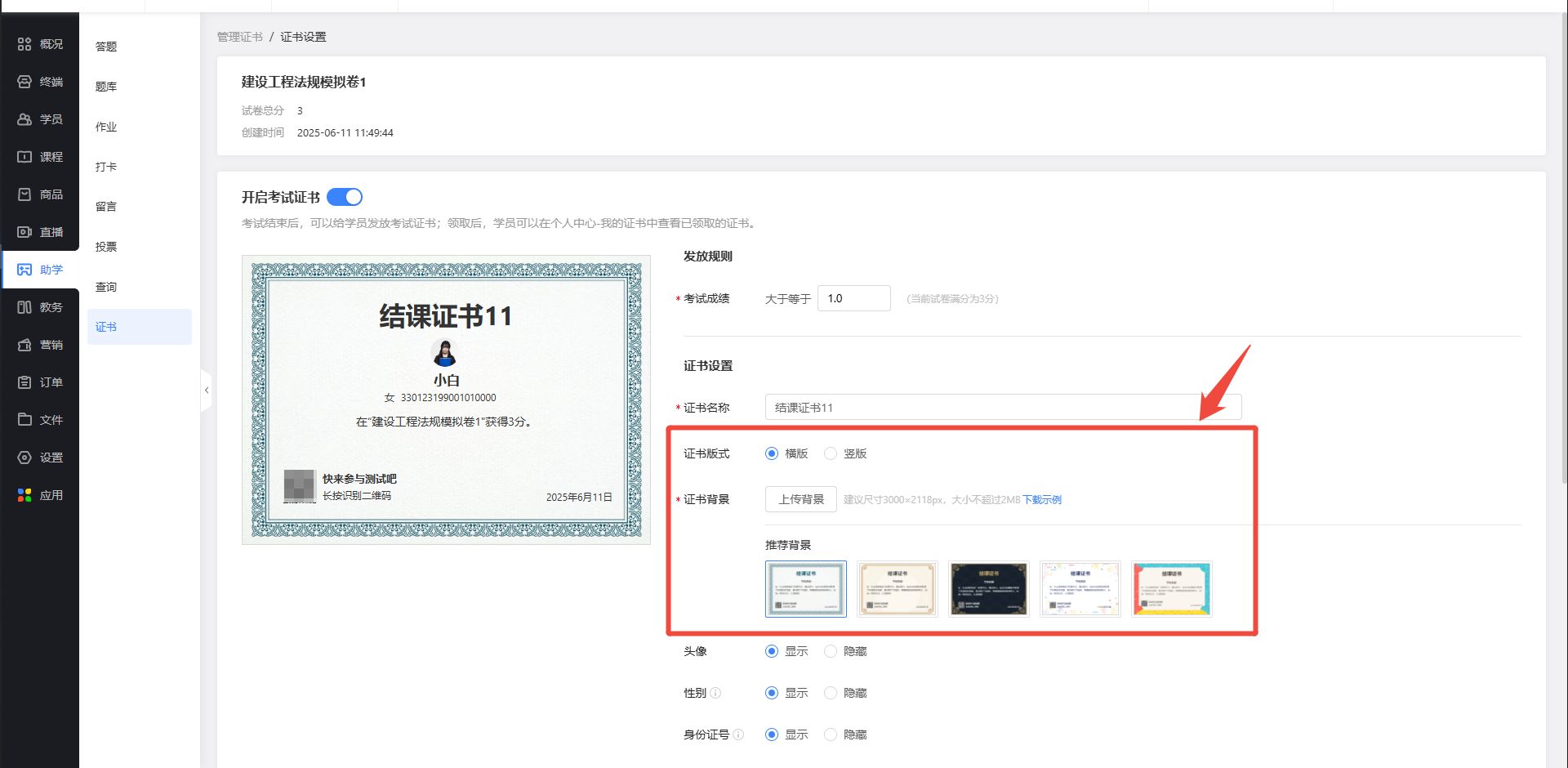Collapse the secondary sidebar with the arrow handle
1568x768 pixels.
point(207,391)
